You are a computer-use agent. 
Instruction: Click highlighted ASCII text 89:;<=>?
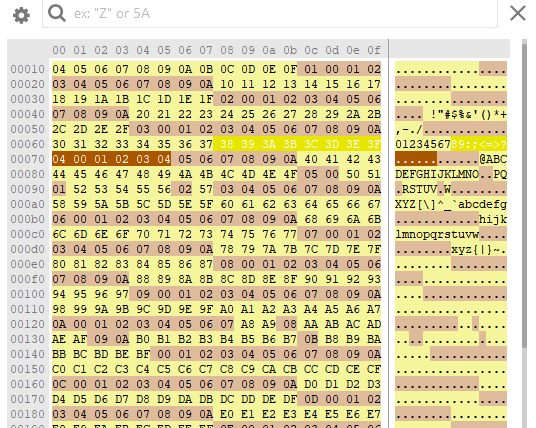click(479, 144)
